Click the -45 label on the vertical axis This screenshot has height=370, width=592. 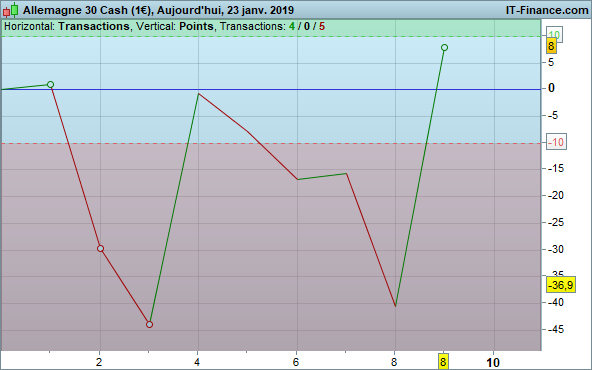pyautogui.click(x=555, y=329)
